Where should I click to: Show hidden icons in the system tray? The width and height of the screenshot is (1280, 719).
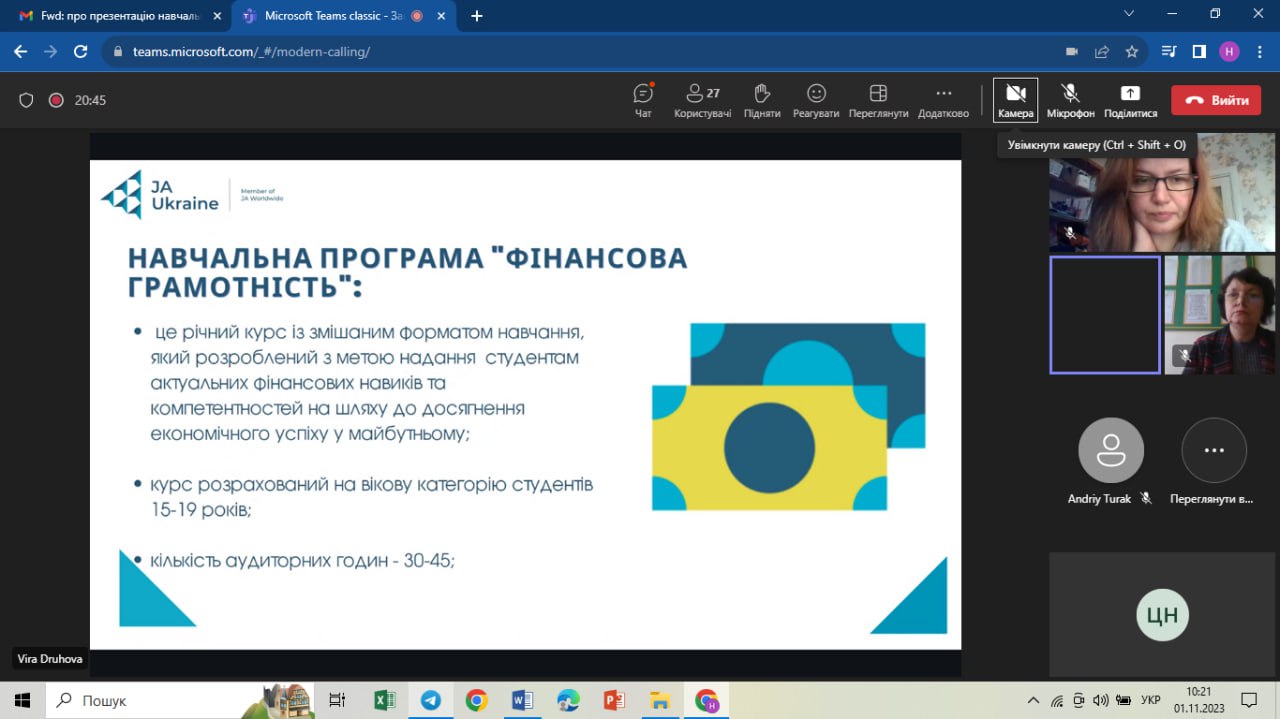(x=1032, y=701)
